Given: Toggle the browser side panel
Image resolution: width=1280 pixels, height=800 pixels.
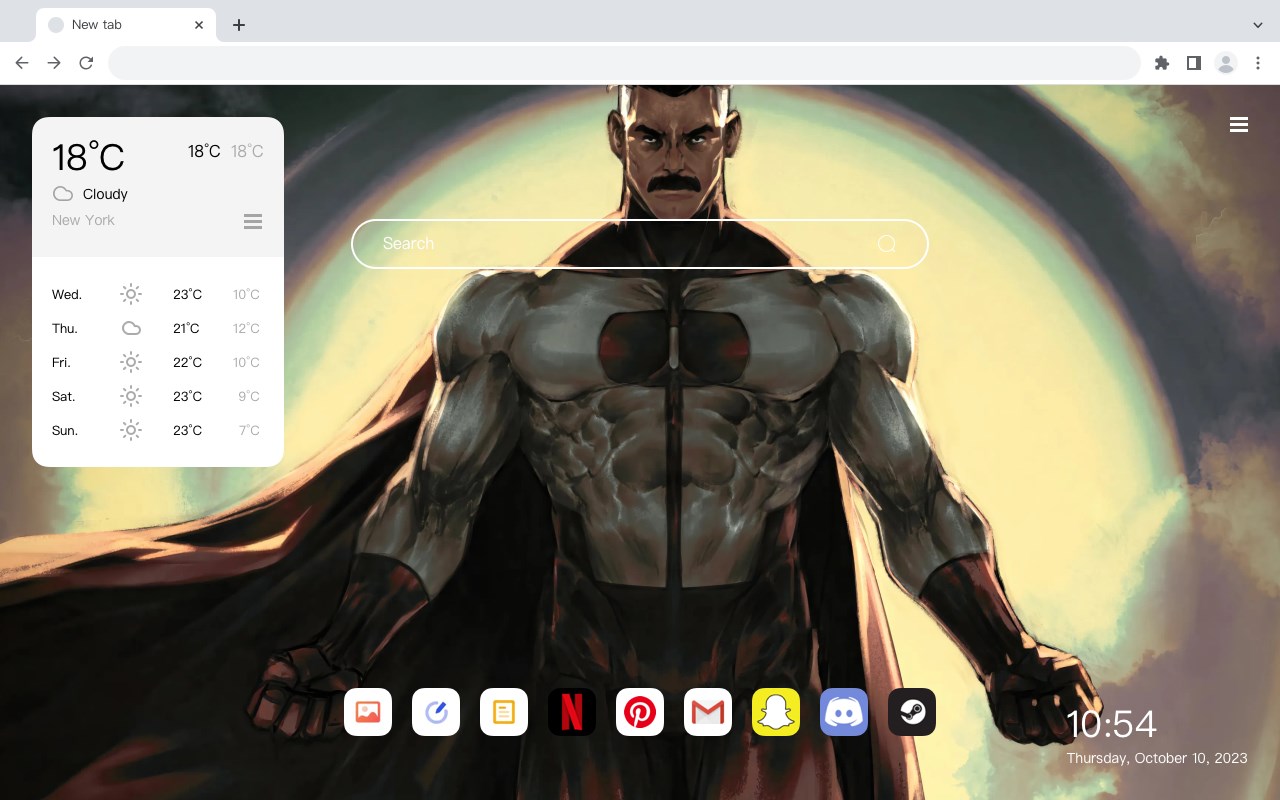Looking at the screenshot, I should [1193, 63].
